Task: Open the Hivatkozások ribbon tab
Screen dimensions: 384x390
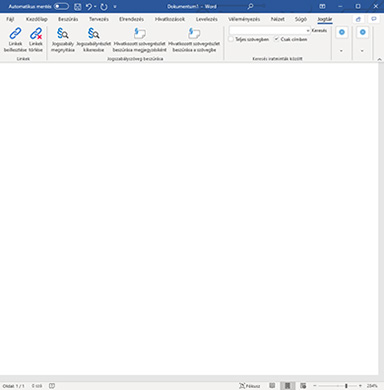Action: click(170, 19)
